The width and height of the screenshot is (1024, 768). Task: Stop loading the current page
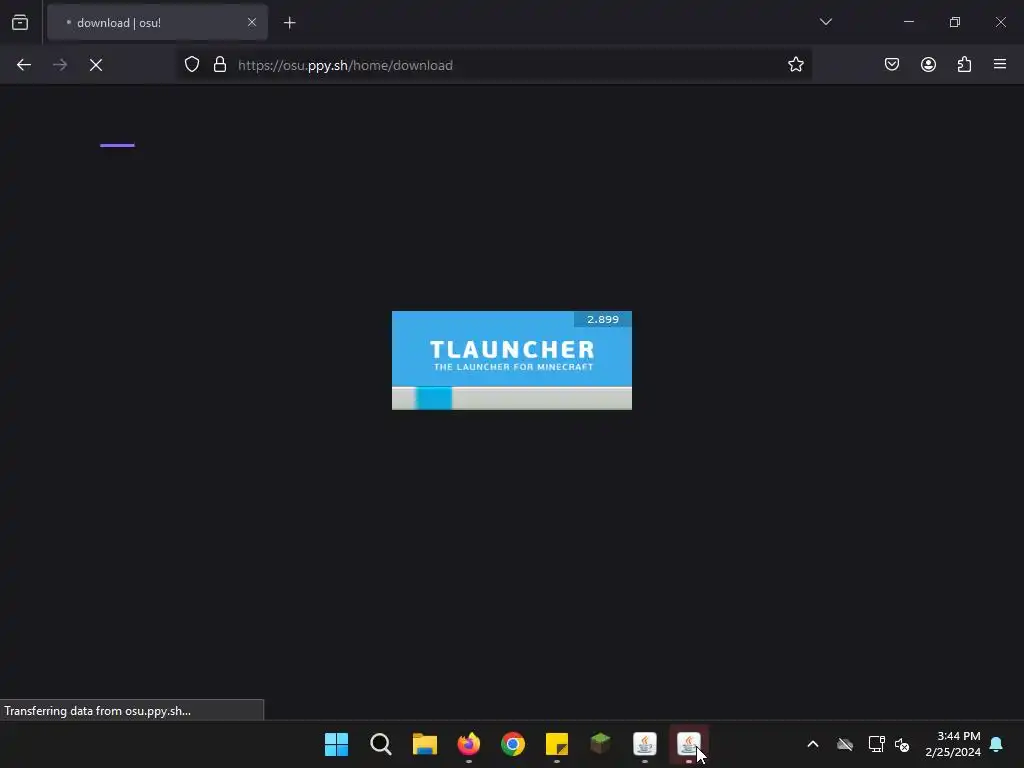pyautogui.click(x=96, y=65)
